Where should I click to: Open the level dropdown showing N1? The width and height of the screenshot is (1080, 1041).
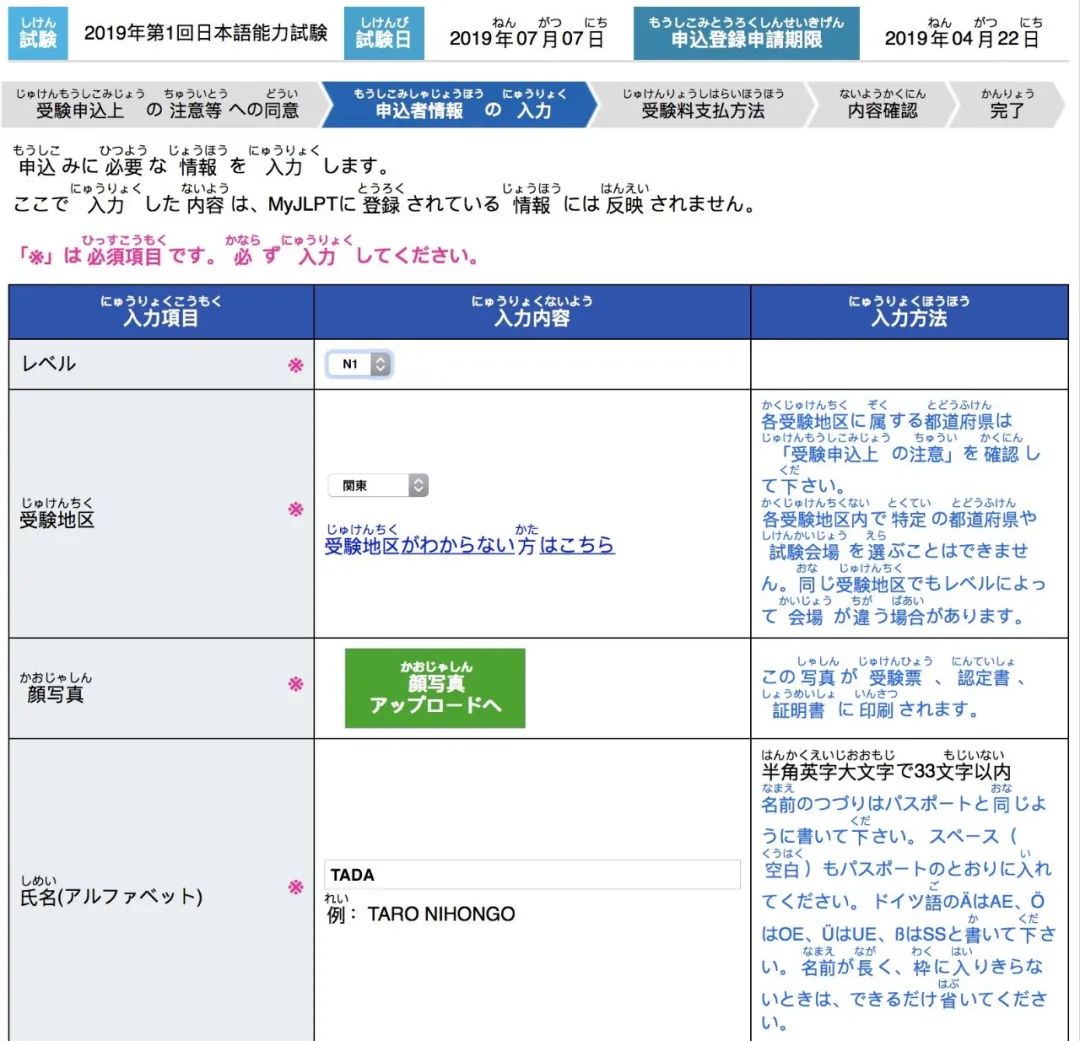pos(355,363)
